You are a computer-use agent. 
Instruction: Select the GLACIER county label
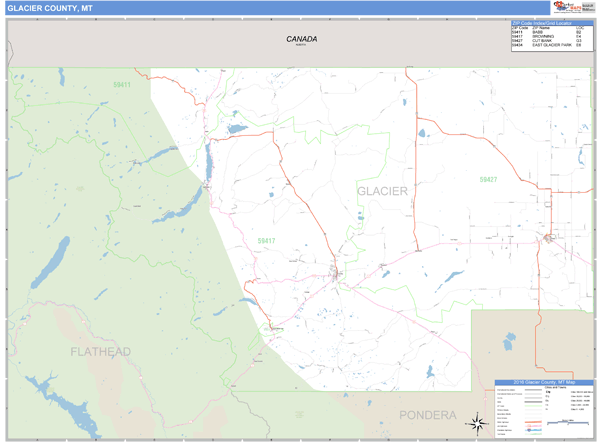tap(382, 191)
